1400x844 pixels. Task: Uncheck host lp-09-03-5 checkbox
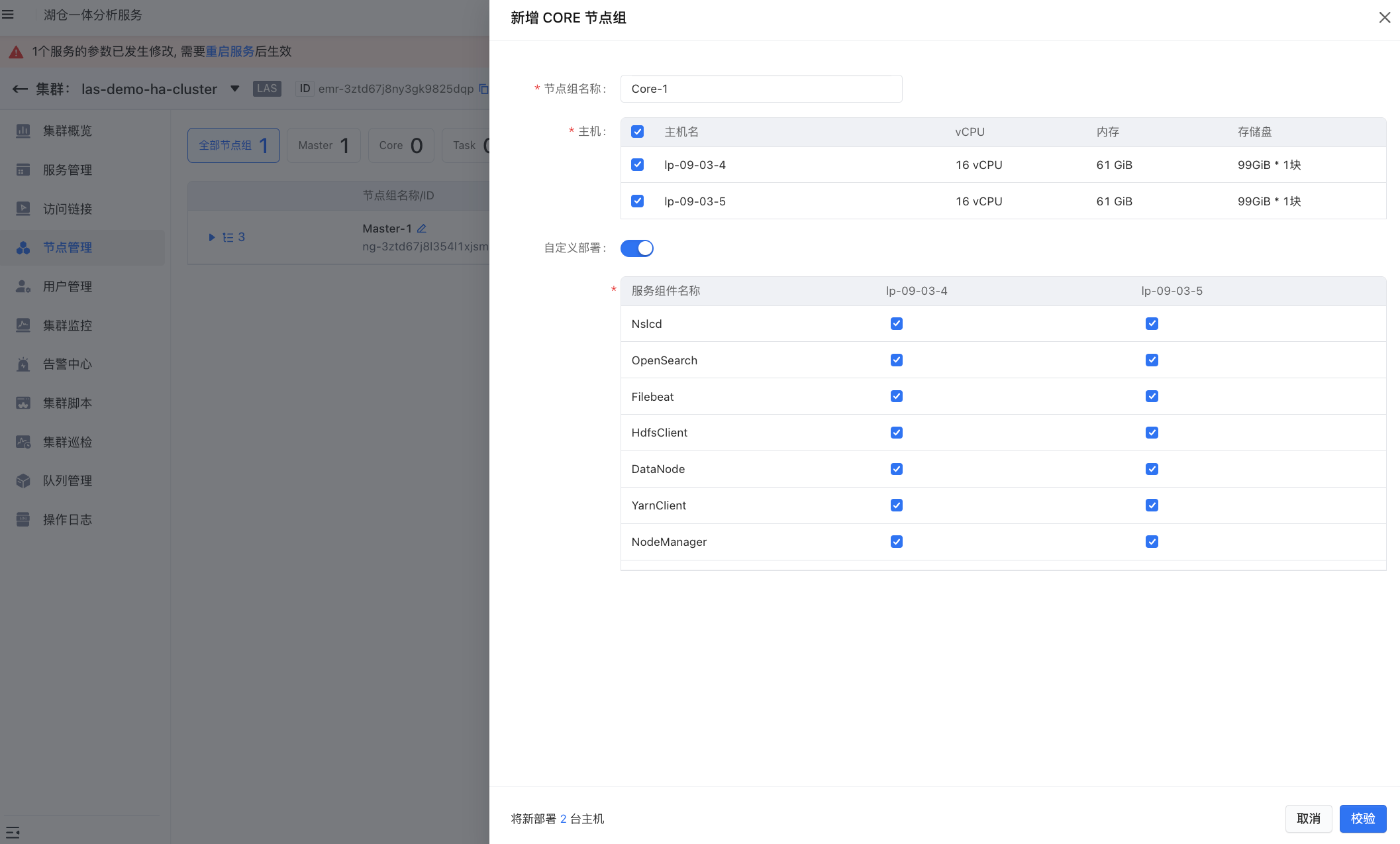click(x=637, y=201)
